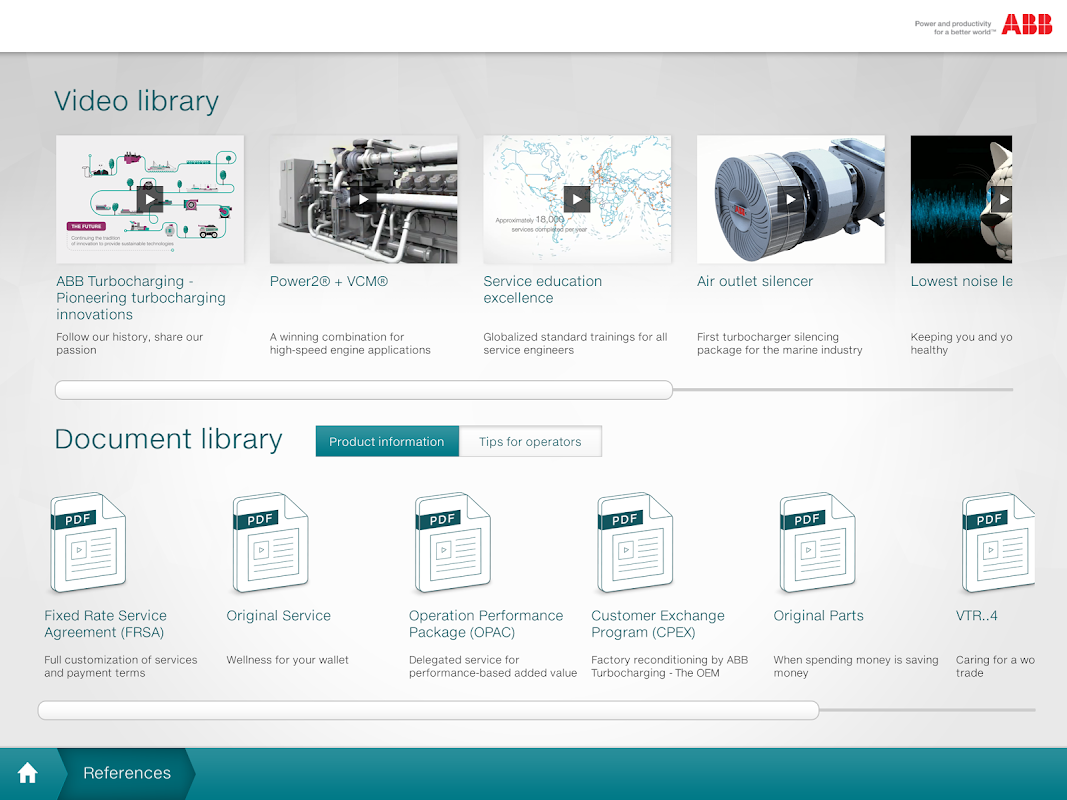The height and width of the screenshot is (800, 1067).
Task: Play the Air outlet silencer video
Action: coord(791,199)
